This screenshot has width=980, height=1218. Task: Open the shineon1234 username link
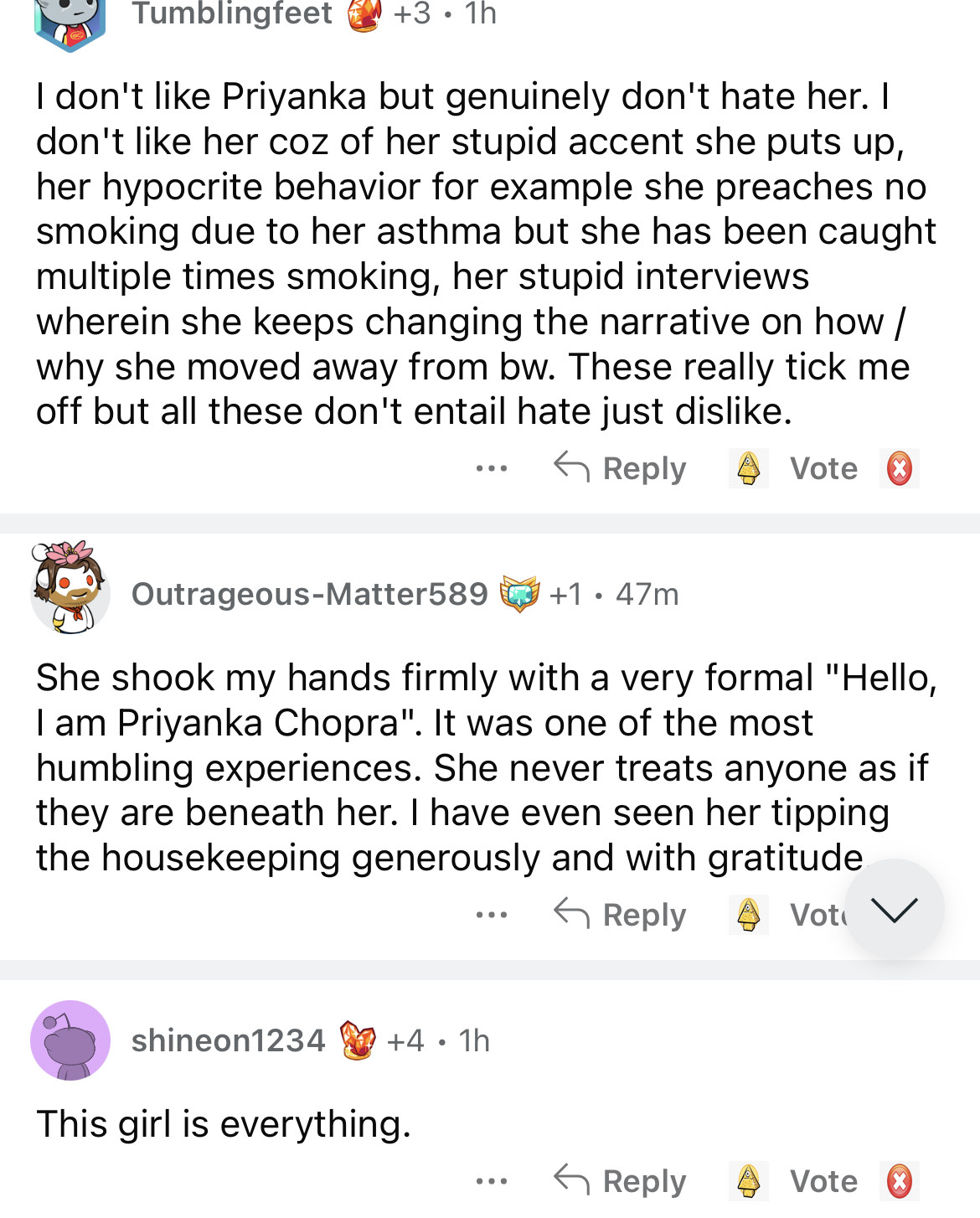click(228, 1040)
